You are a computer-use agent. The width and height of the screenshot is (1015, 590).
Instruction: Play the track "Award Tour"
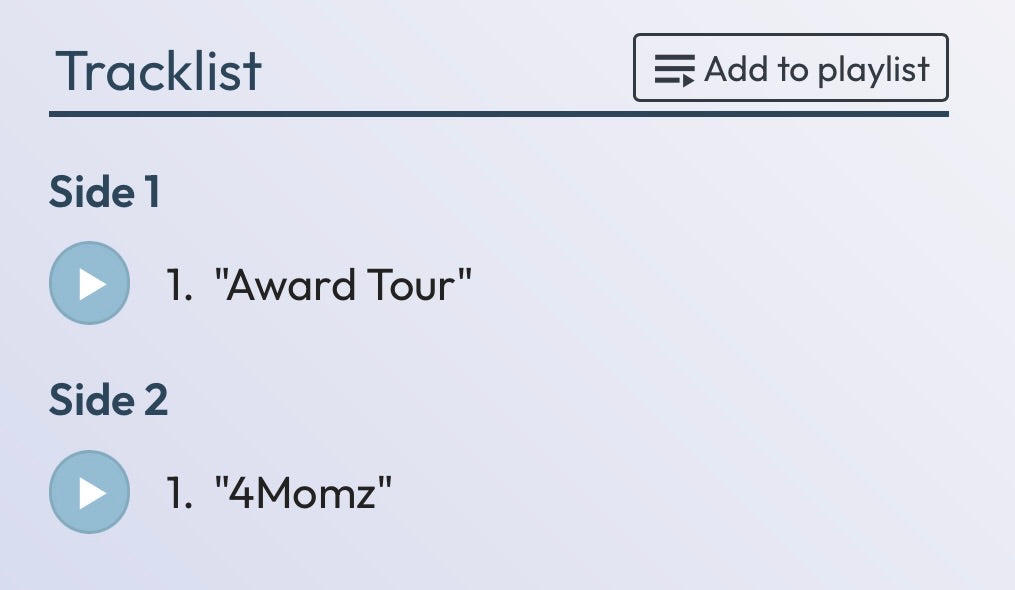click(x=89, y=283)
